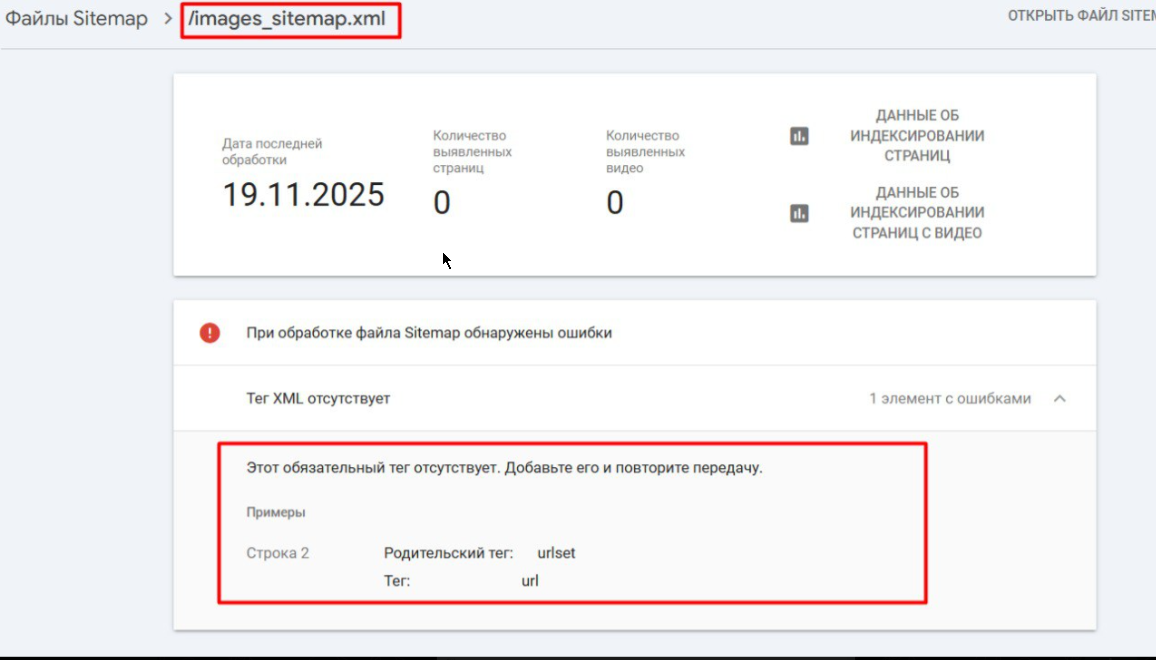Image resolution: width=1156 pixels, height=660 pixels.
Task: Click the Родительский тег: label
Action: point(448,553)
